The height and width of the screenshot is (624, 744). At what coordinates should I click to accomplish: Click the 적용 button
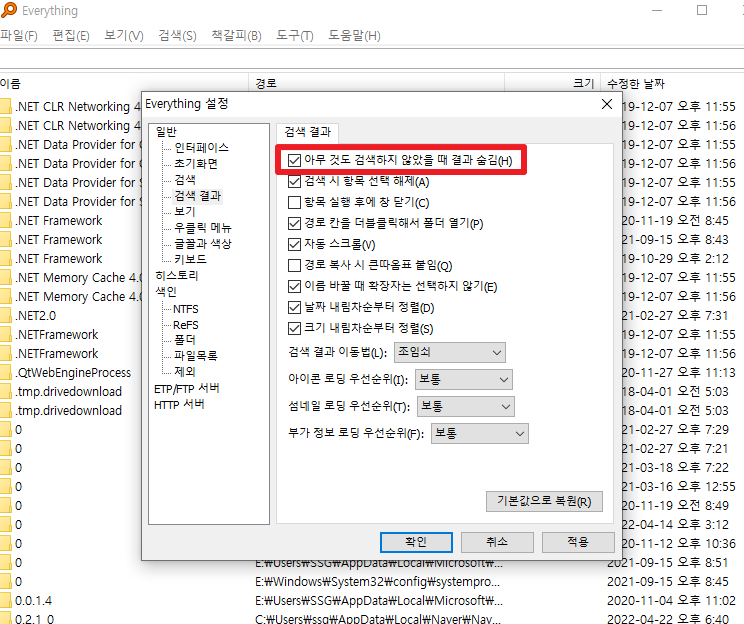(578, 542)
